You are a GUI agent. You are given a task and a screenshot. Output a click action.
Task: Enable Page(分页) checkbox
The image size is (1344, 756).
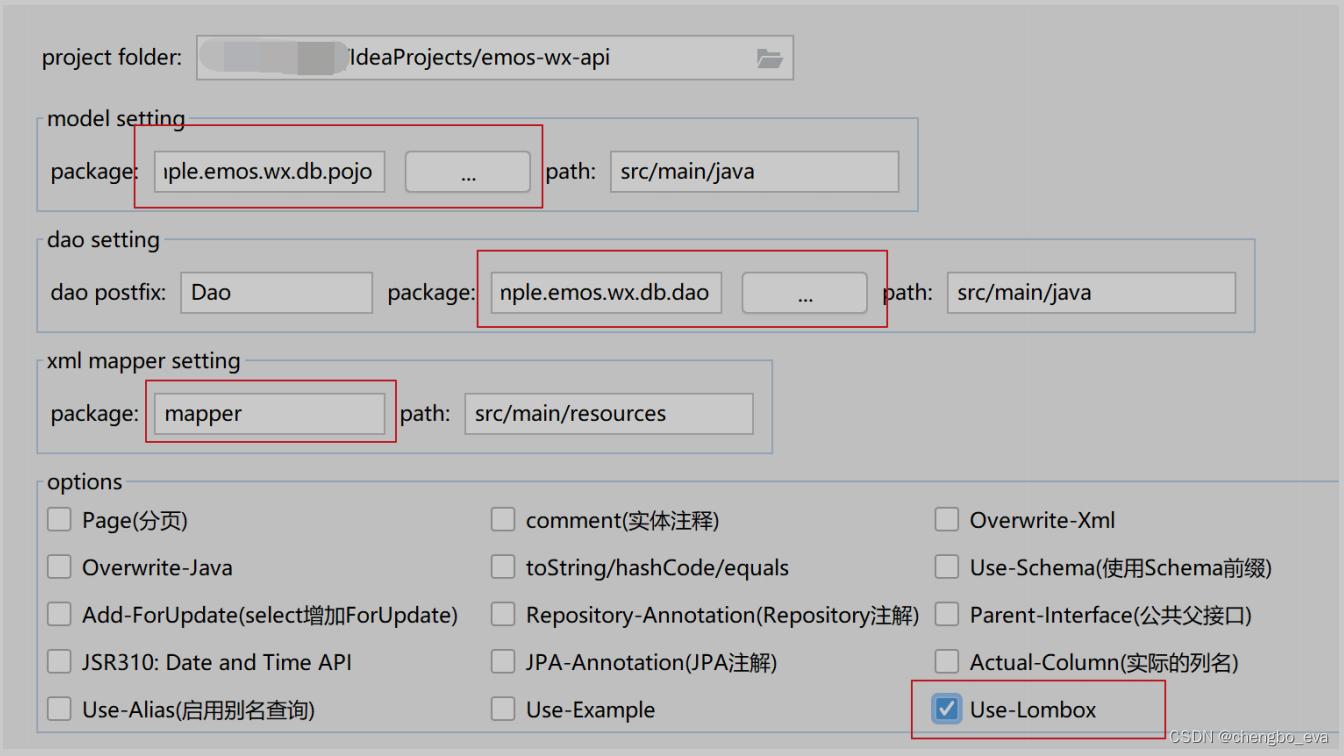[60, 520]
